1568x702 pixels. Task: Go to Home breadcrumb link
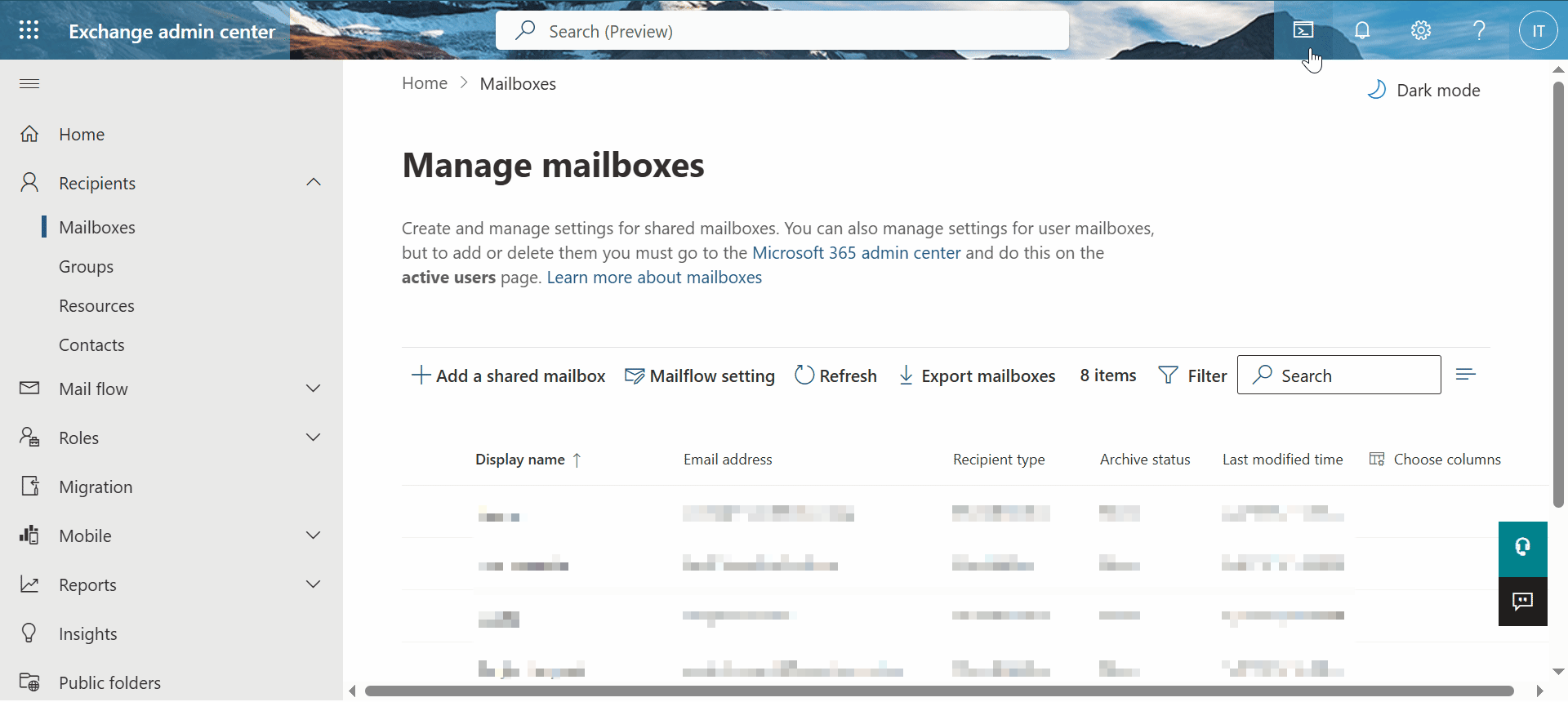coord(425,83)
